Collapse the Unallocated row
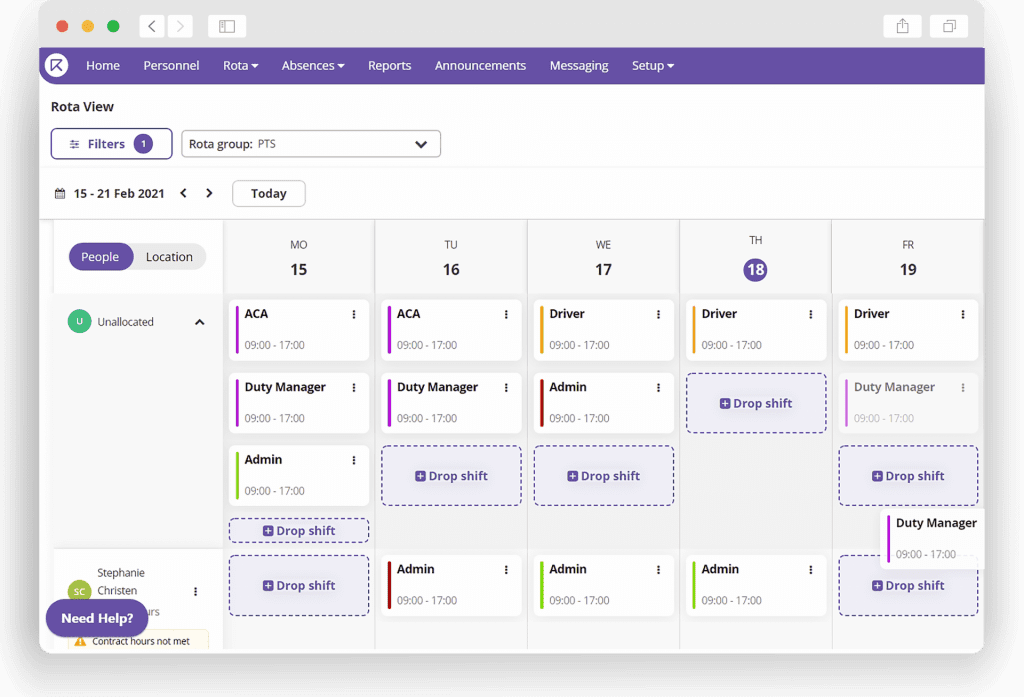The width and height of the screenshot is (1024, 697). pyautogui.click(x=199, y=322)
